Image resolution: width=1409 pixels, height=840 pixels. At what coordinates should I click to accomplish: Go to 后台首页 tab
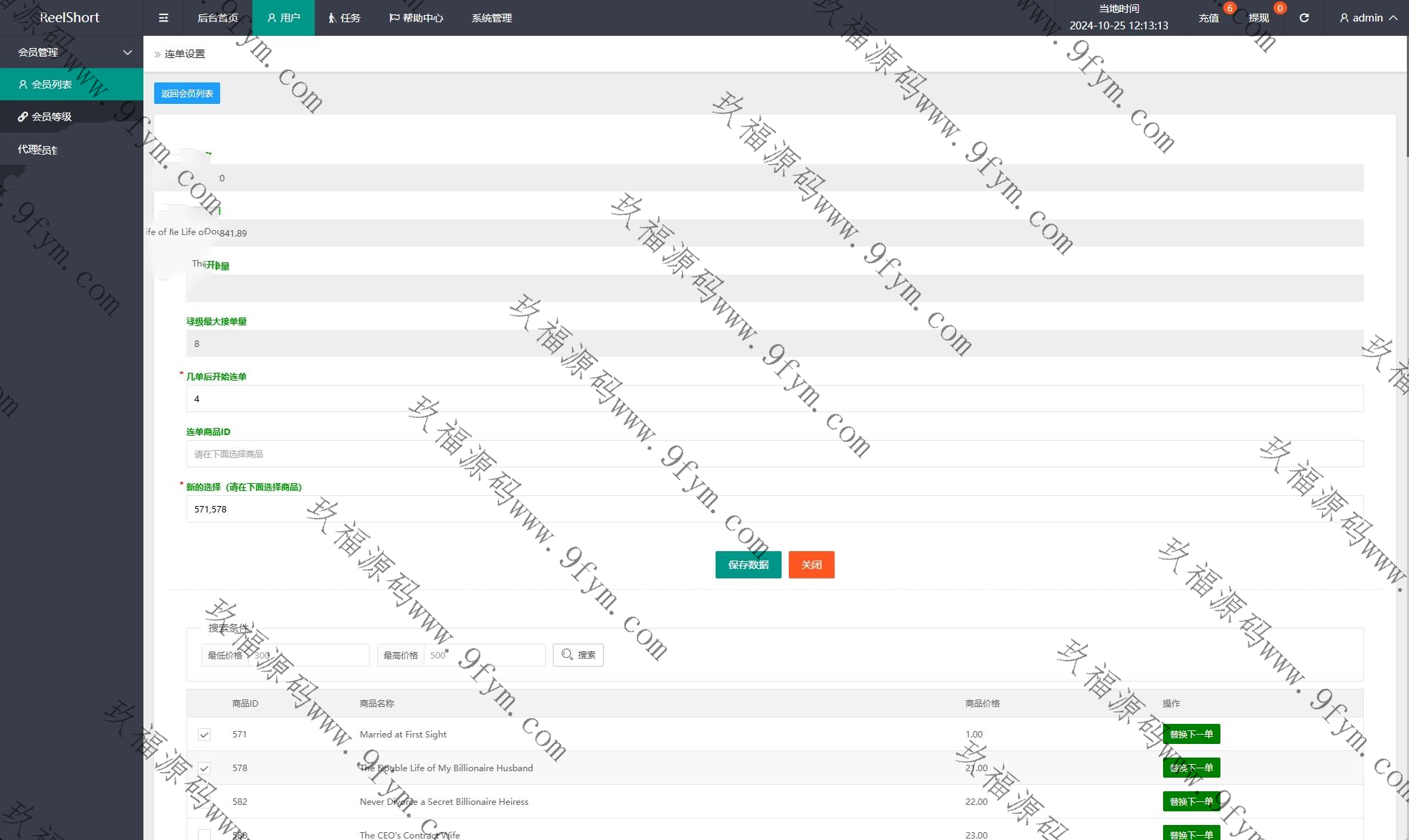tap(217, 18)
